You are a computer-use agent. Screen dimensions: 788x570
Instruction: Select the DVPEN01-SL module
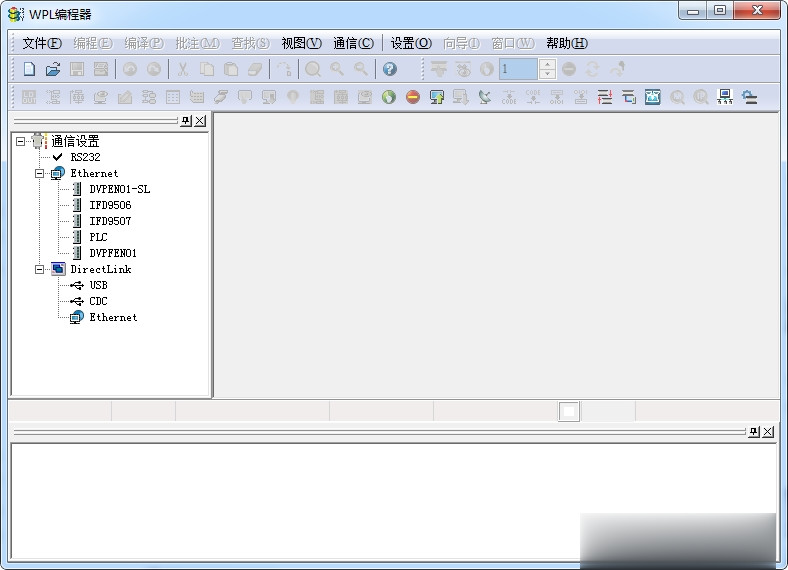(120, 189)
